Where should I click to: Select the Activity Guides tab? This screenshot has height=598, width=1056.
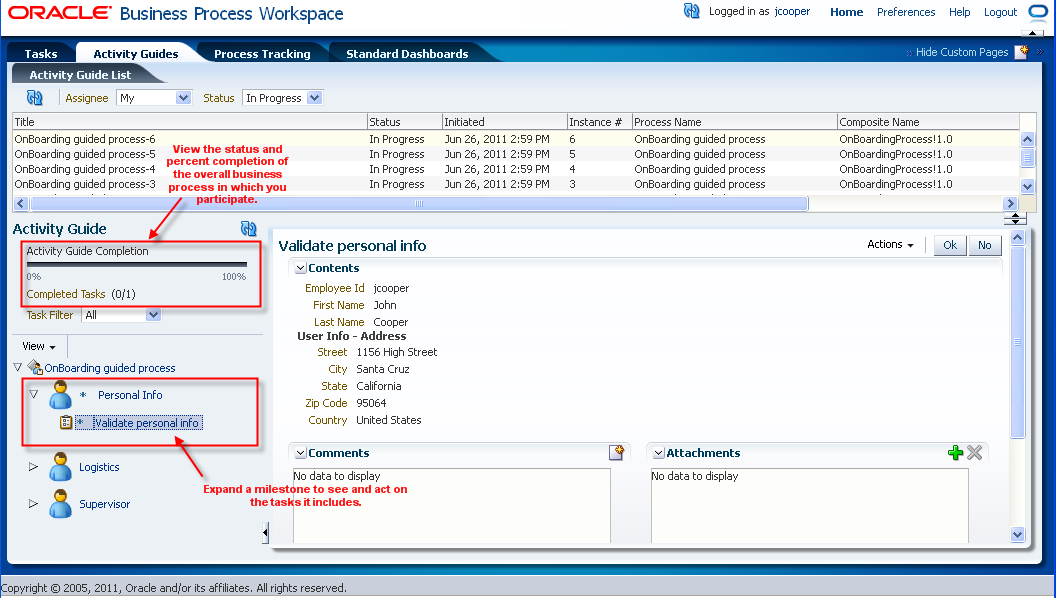click(x=136, y=54)
